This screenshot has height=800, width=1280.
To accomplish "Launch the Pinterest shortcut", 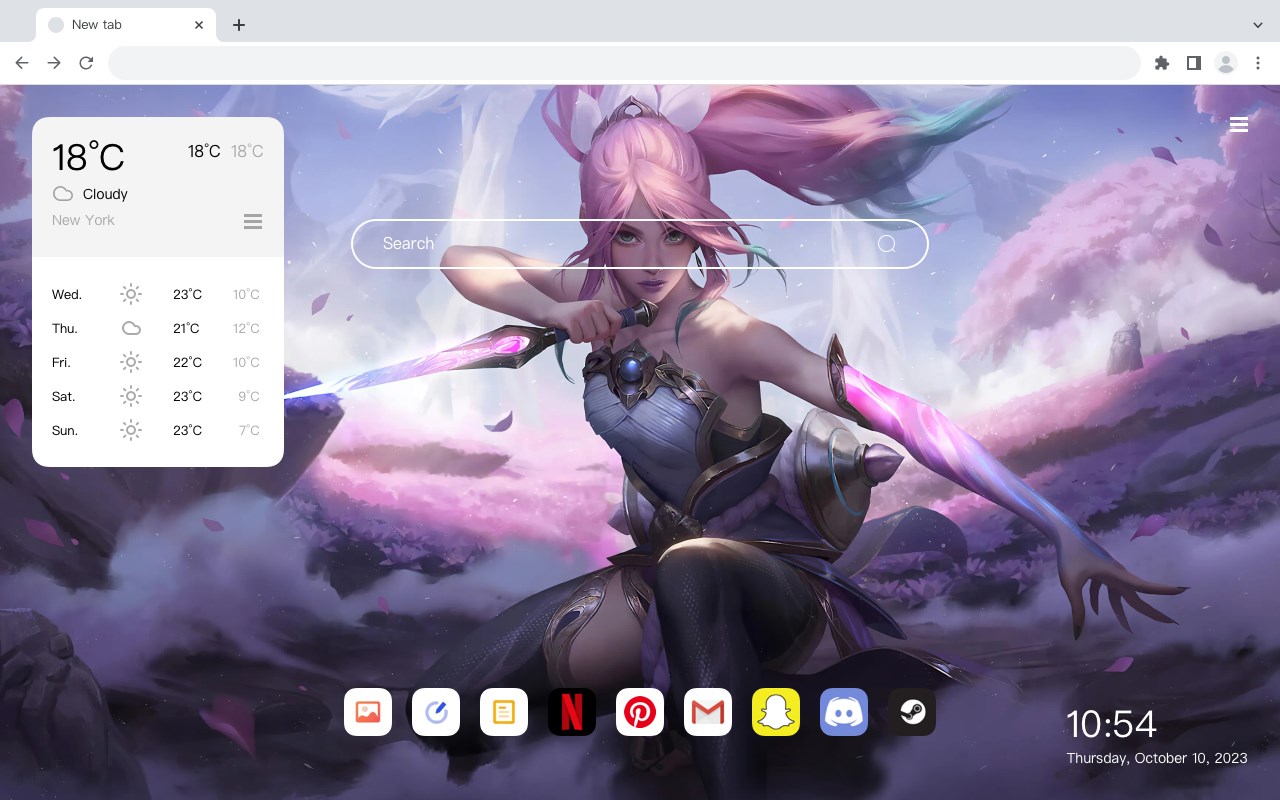I will 640,712.
